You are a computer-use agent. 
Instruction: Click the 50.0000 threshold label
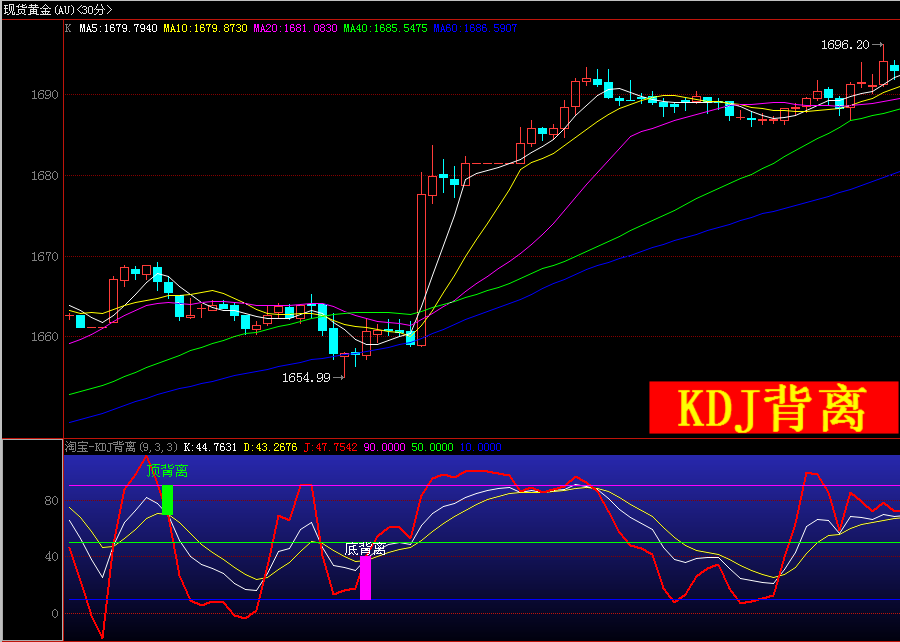[432, 447]
